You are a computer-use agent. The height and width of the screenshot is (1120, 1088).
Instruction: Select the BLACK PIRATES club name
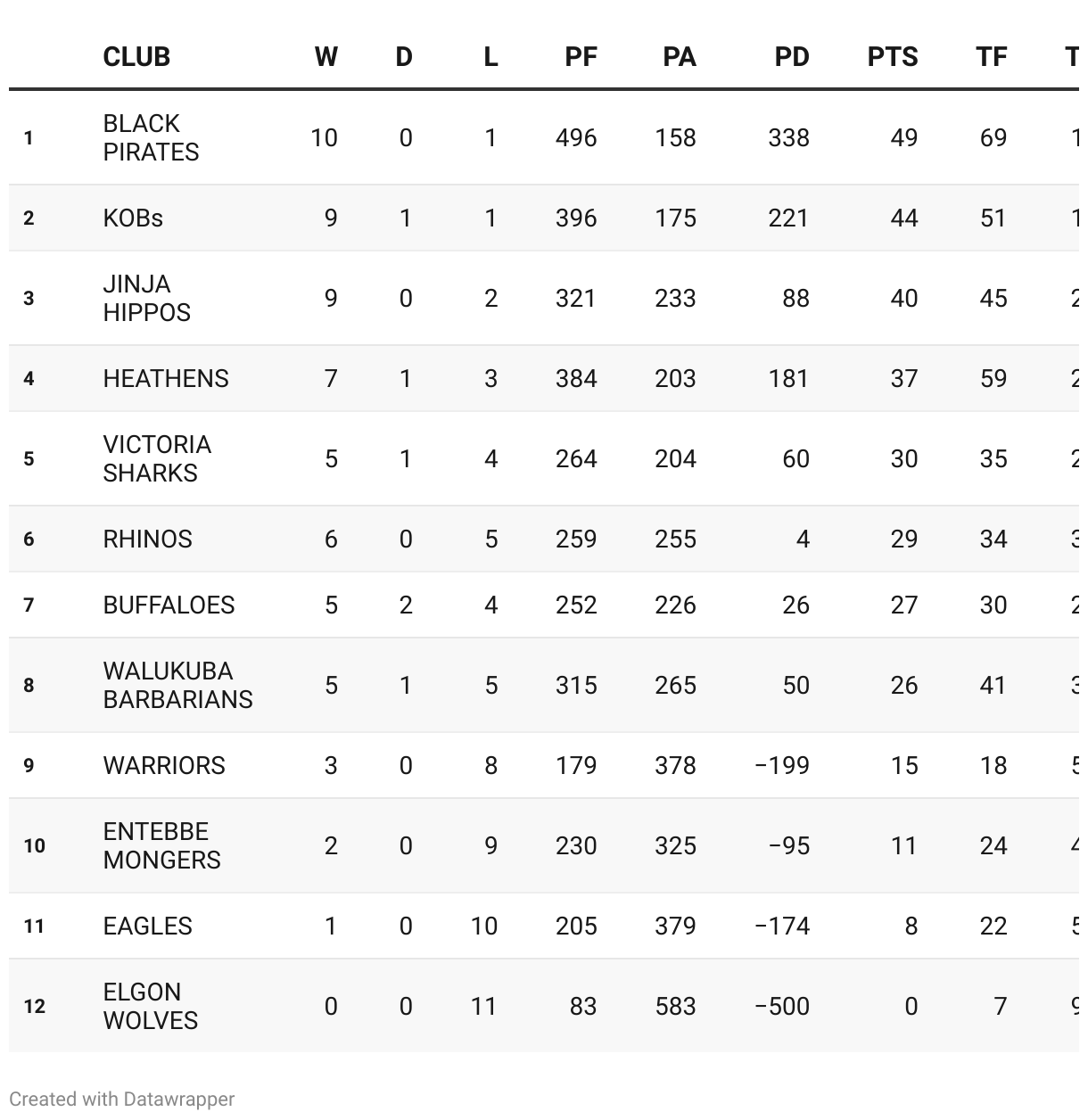[x=151, y=137]
